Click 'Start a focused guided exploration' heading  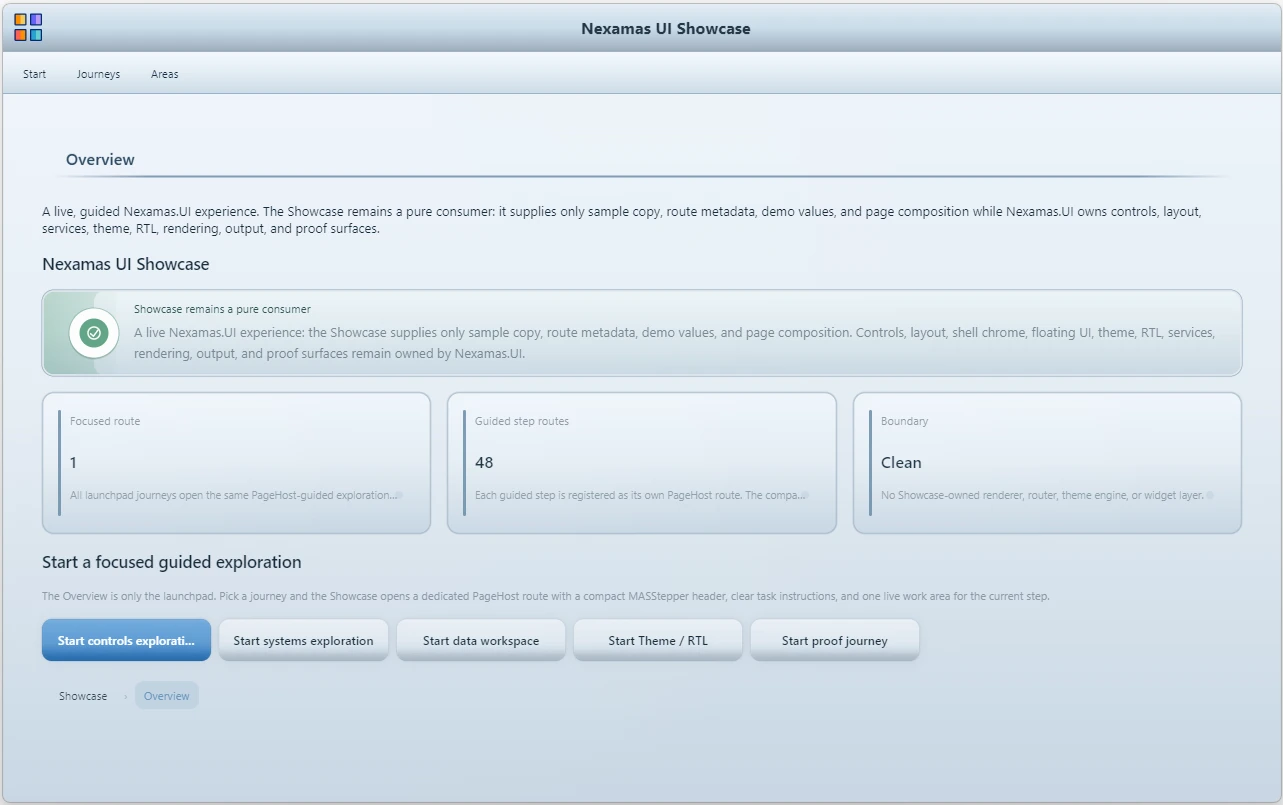[x=172, y=562]
